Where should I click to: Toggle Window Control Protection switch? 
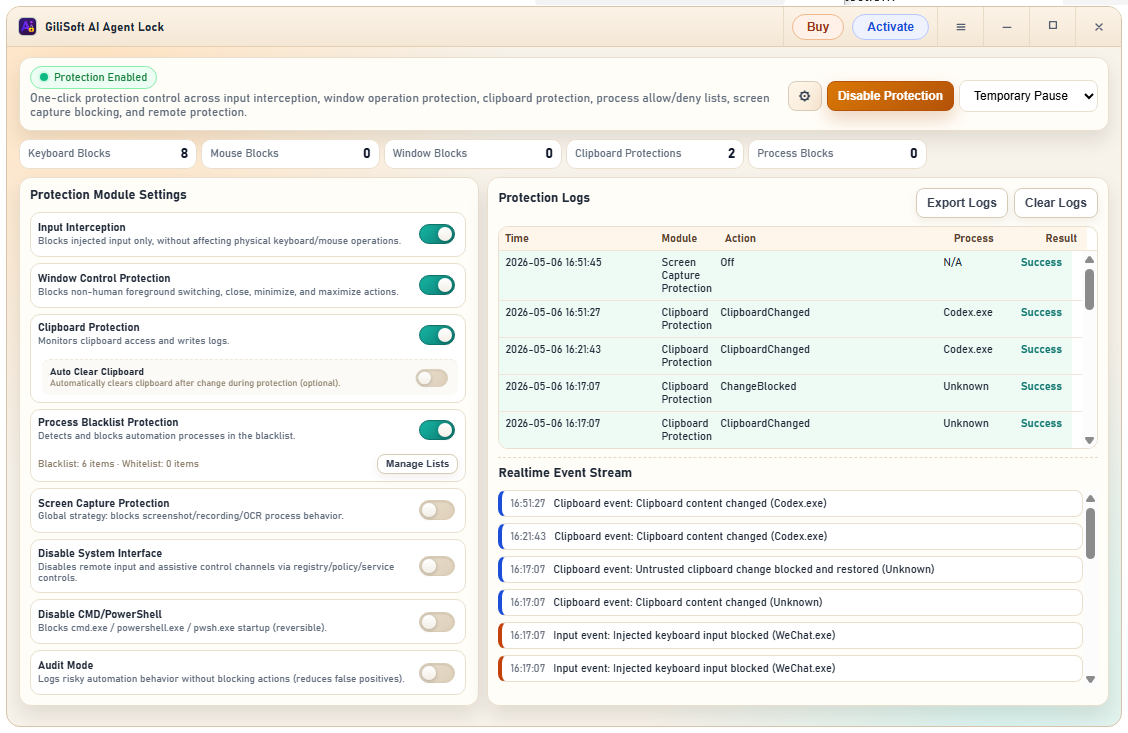(437, 285)
